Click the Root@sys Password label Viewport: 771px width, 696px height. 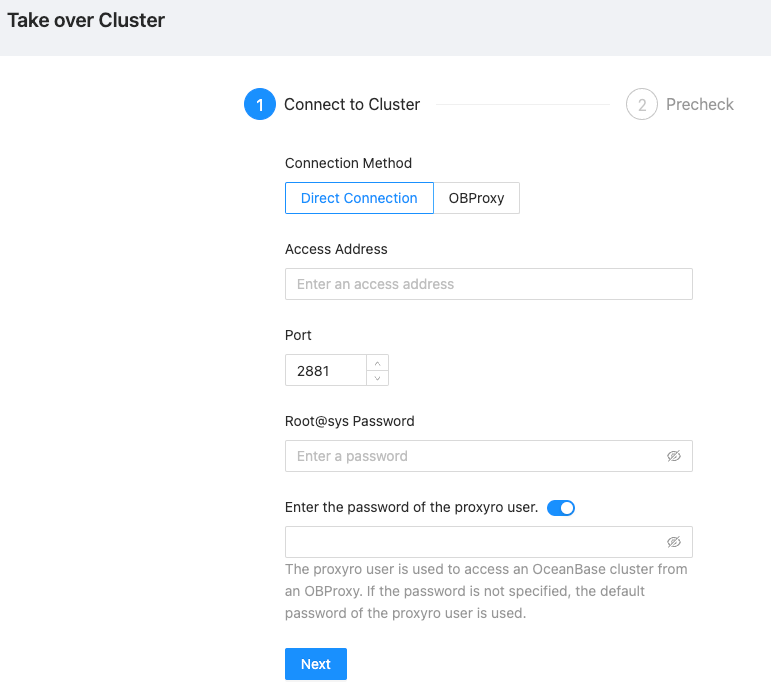pyautogui.click(x=349, y=421)
